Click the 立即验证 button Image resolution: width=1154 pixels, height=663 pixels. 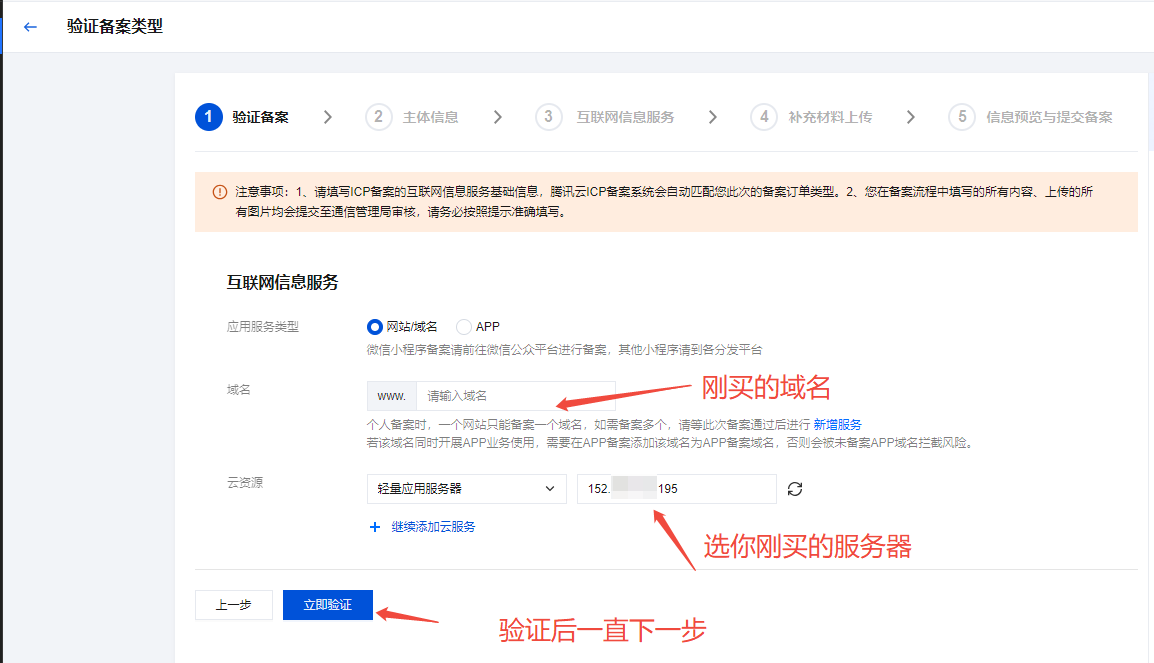point(328,605)
